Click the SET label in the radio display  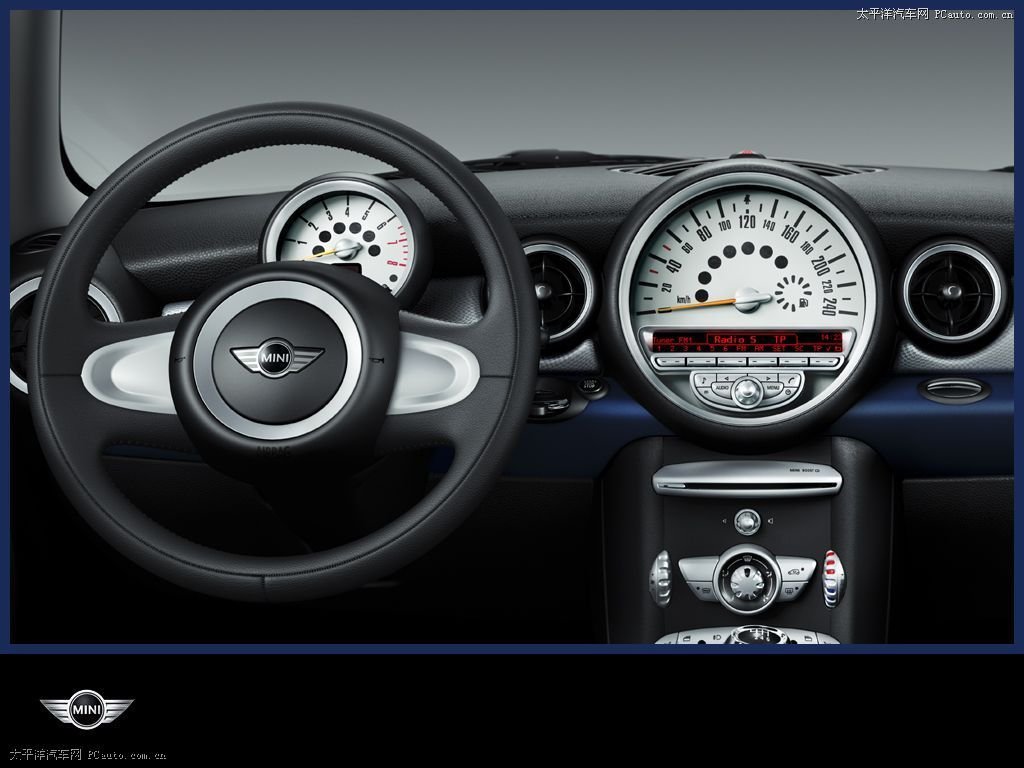click(x=779, y=349)
